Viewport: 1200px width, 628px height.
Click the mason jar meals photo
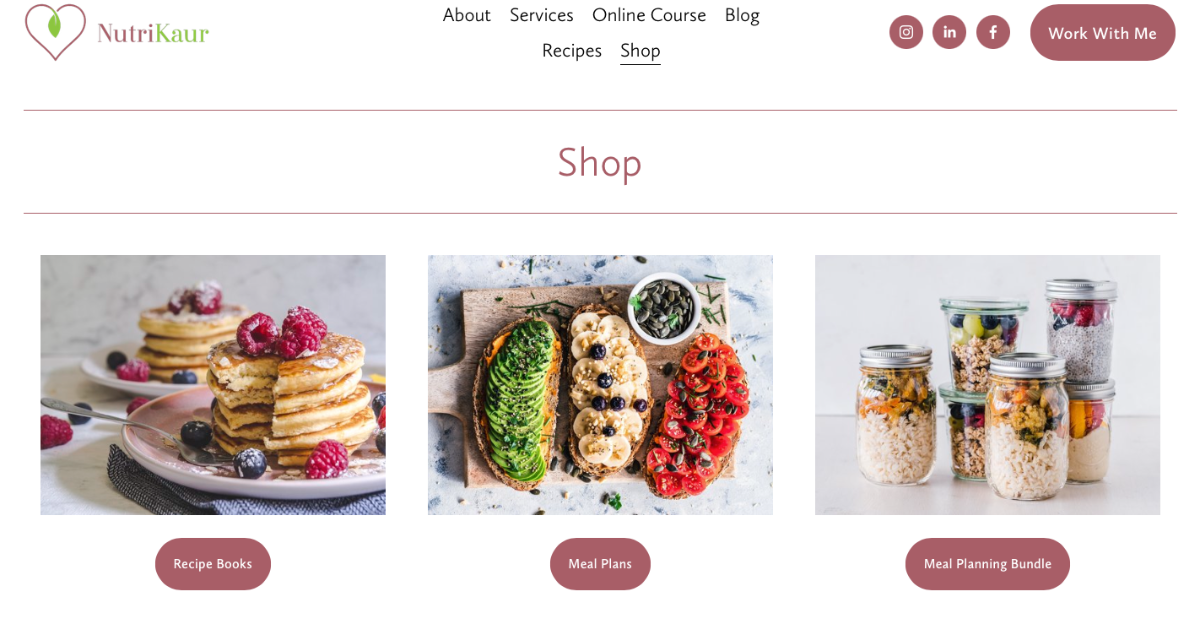pyautogui.click(x=988, y=385)
